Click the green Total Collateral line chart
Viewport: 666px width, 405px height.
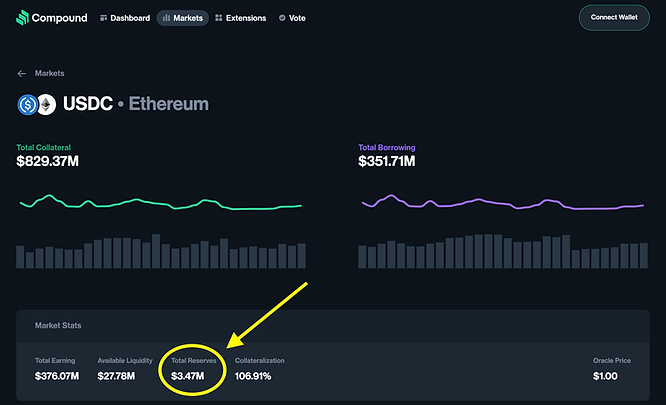[161, 202]
